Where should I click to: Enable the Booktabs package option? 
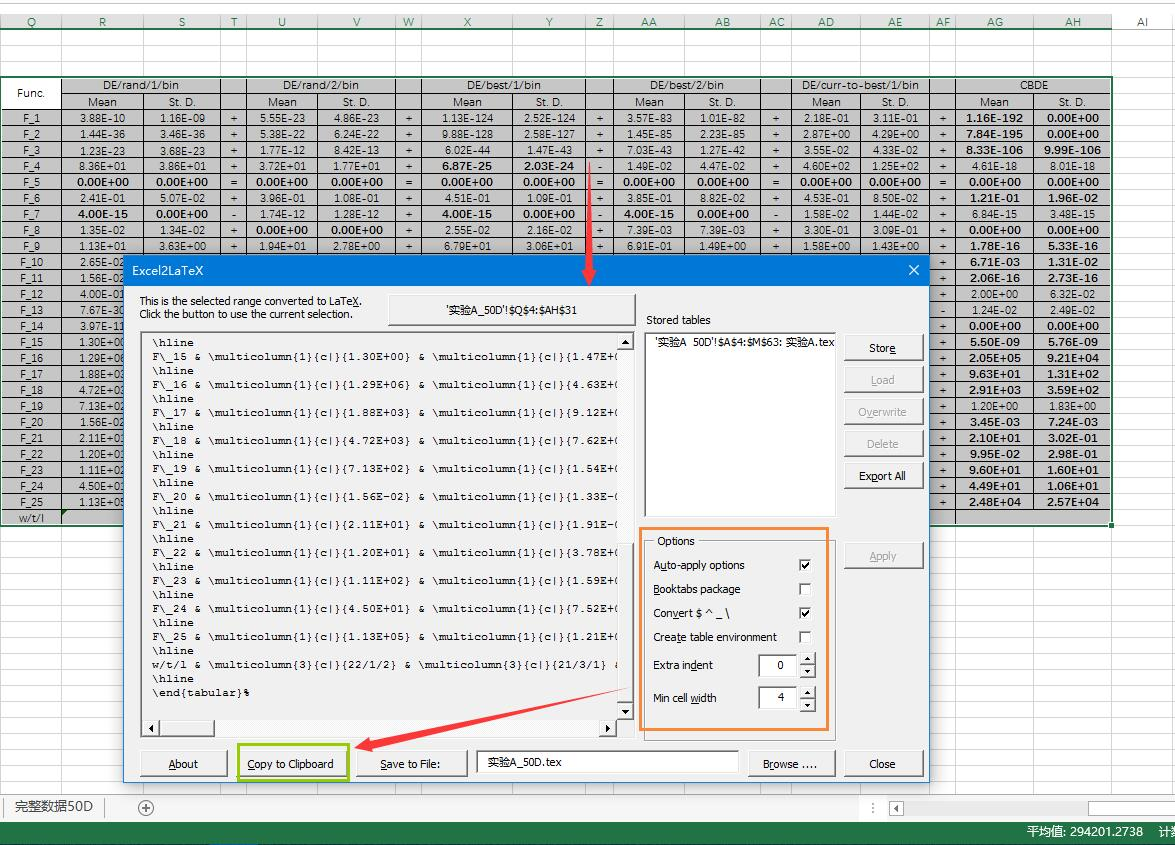805,589
